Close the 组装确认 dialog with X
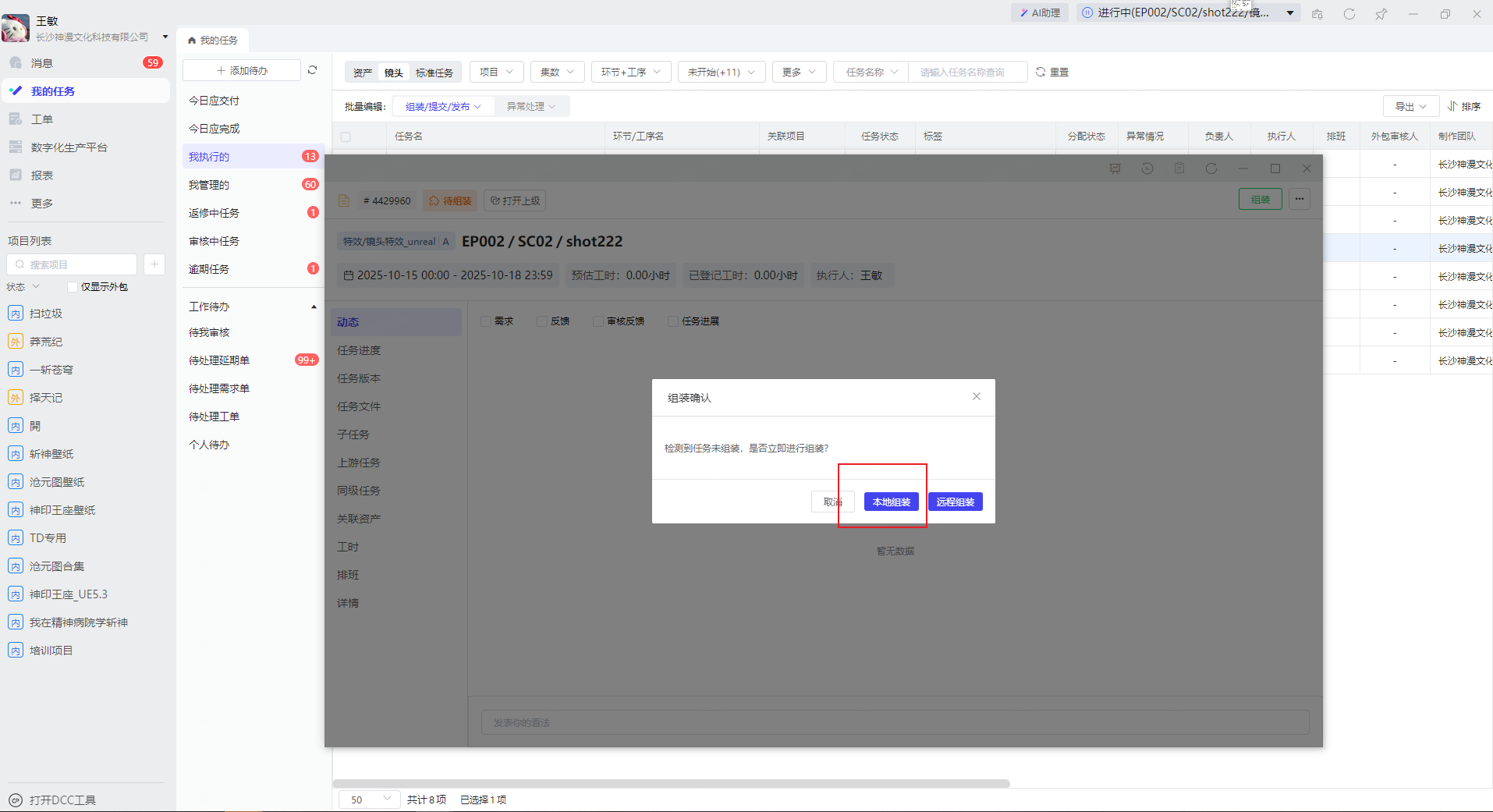 tap(976, 396)
